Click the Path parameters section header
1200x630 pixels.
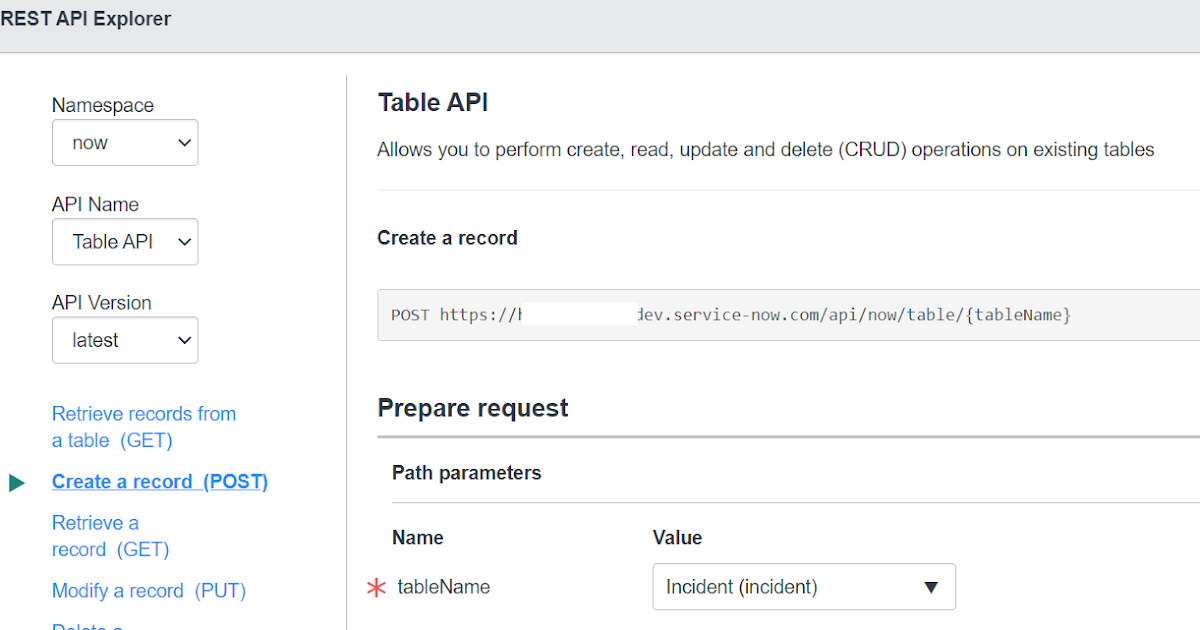[x=467, y=473]
